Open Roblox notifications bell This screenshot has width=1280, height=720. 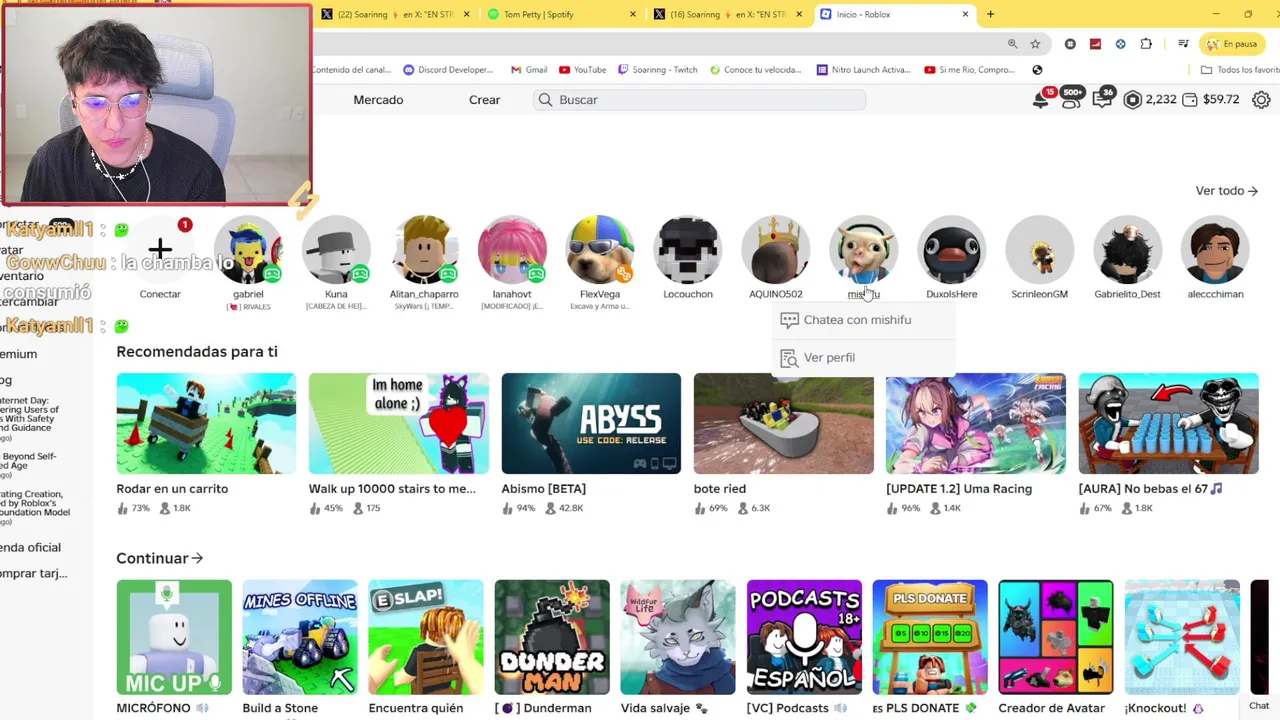[x=1041, y=100]
